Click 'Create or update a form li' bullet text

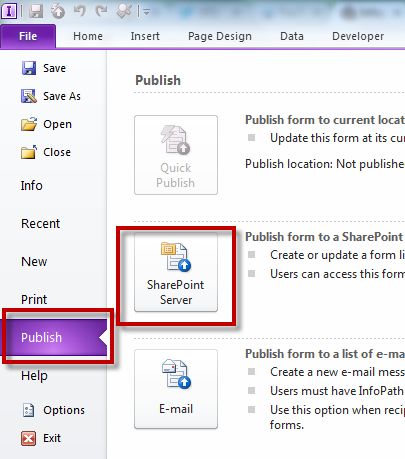click(x=337, y=255)
